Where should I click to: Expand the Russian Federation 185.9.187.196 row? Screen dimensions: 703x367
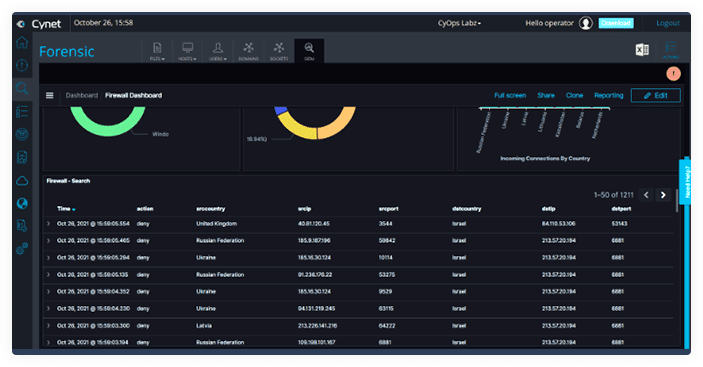pyautogui.click(x=48, y=241)
